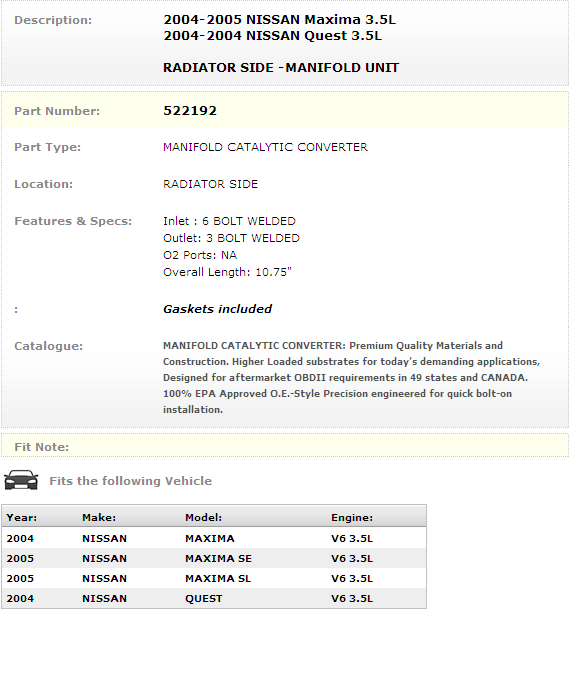Click the RADIATOR SIDE -MANIFOLD UNIT description title

click(281, 68)
